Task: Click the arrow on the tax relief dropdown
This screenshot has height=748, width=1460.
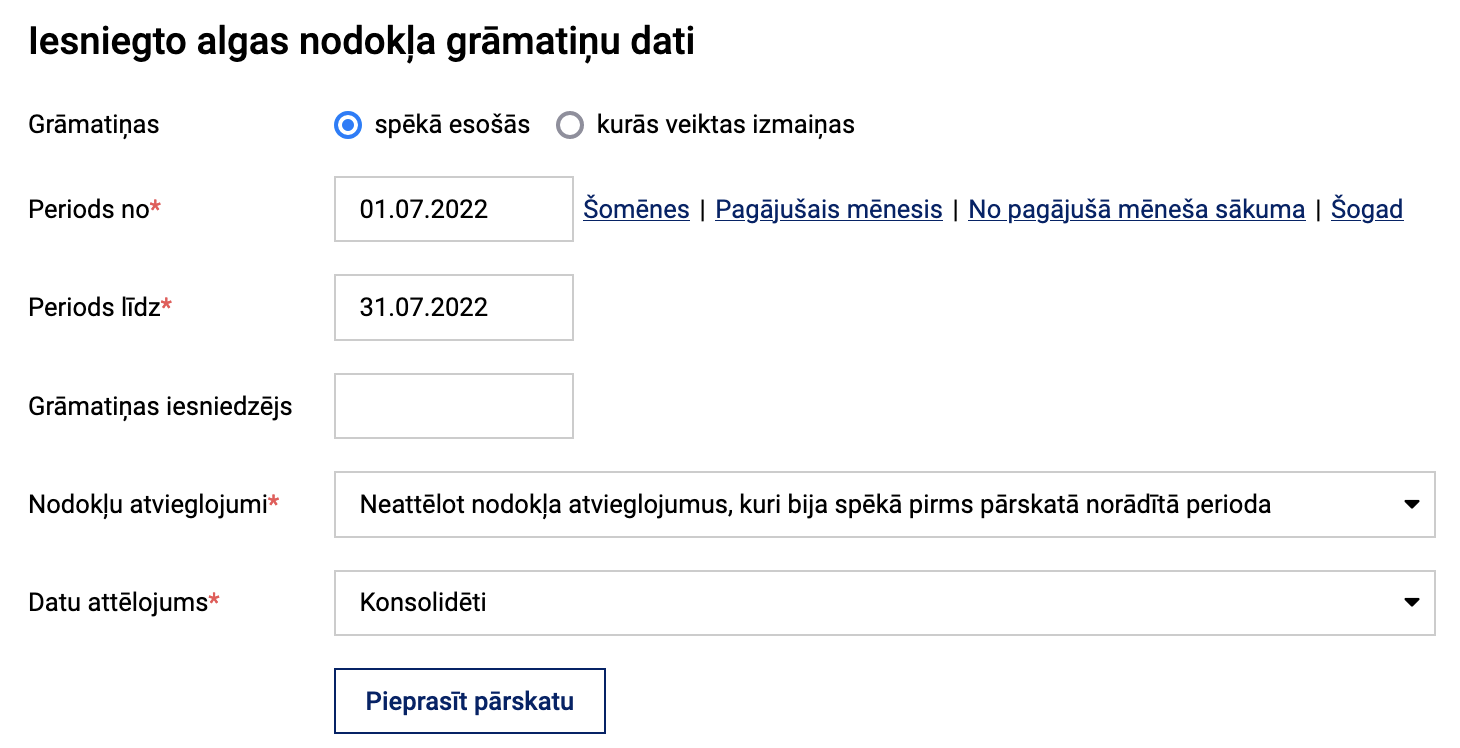Action: click(1411, 504)
